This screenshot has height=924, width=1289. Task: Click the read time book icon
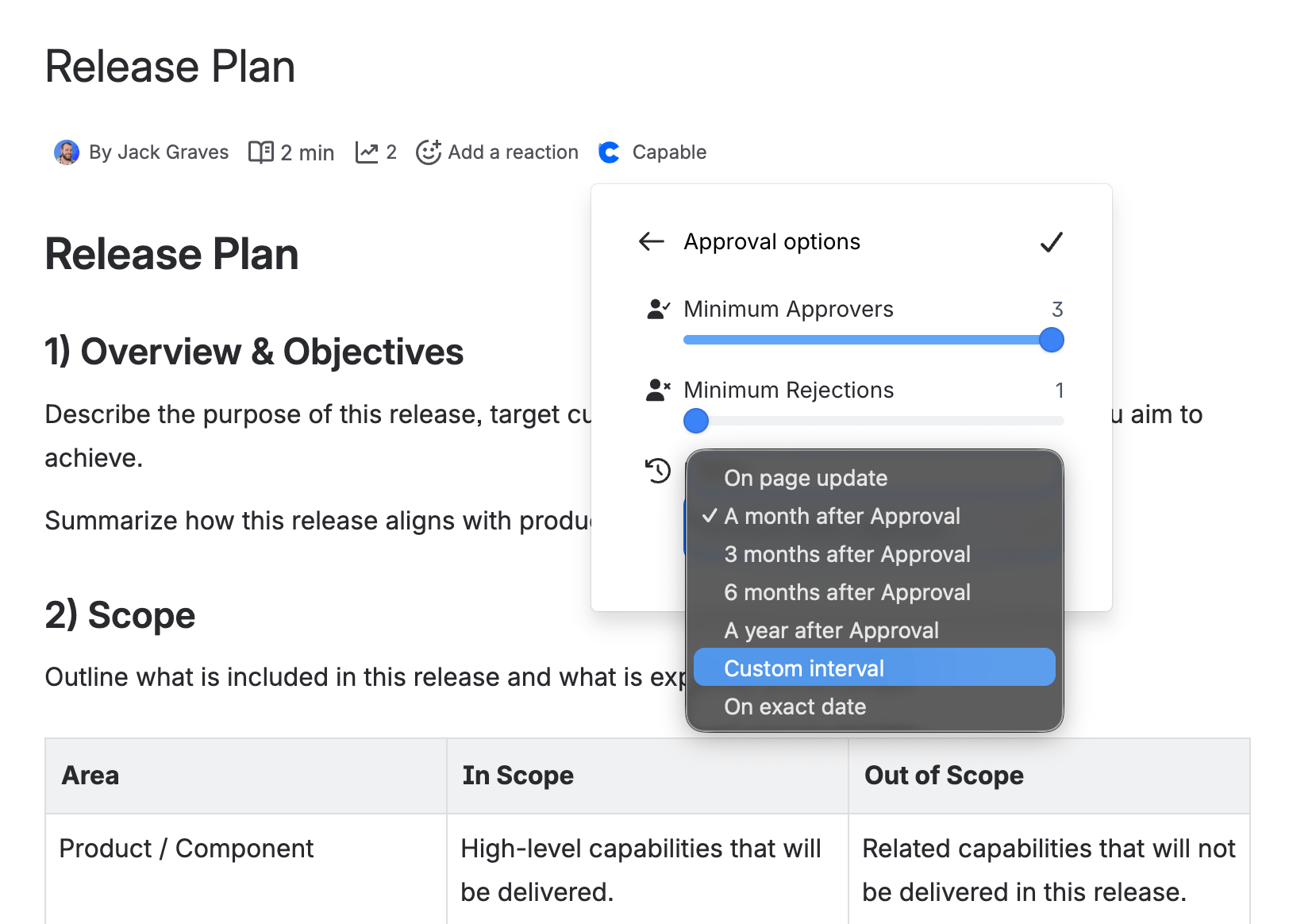click(x=261, y=152)
